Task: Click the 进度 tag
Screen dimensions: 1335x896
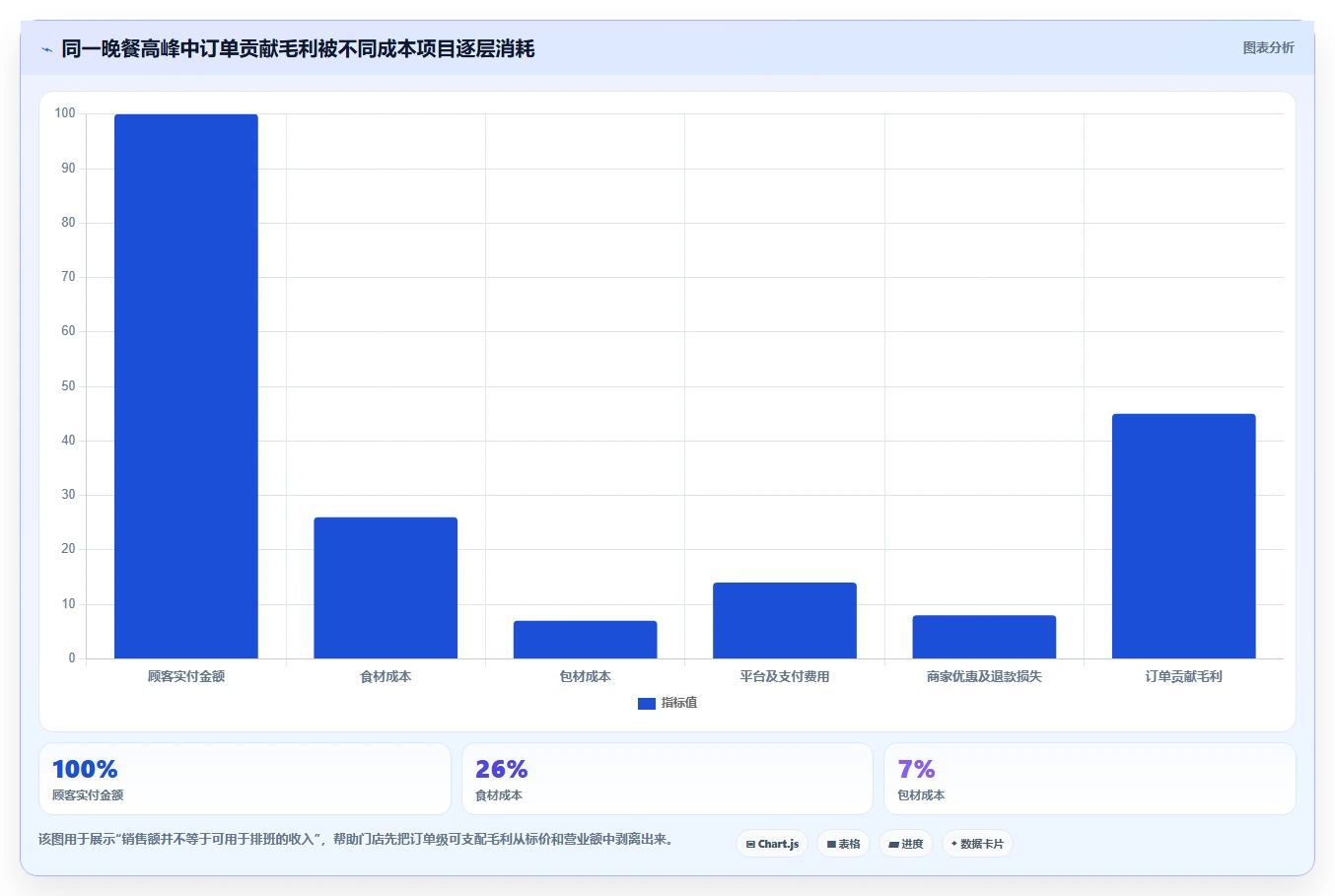Action: tap(906, 844)
